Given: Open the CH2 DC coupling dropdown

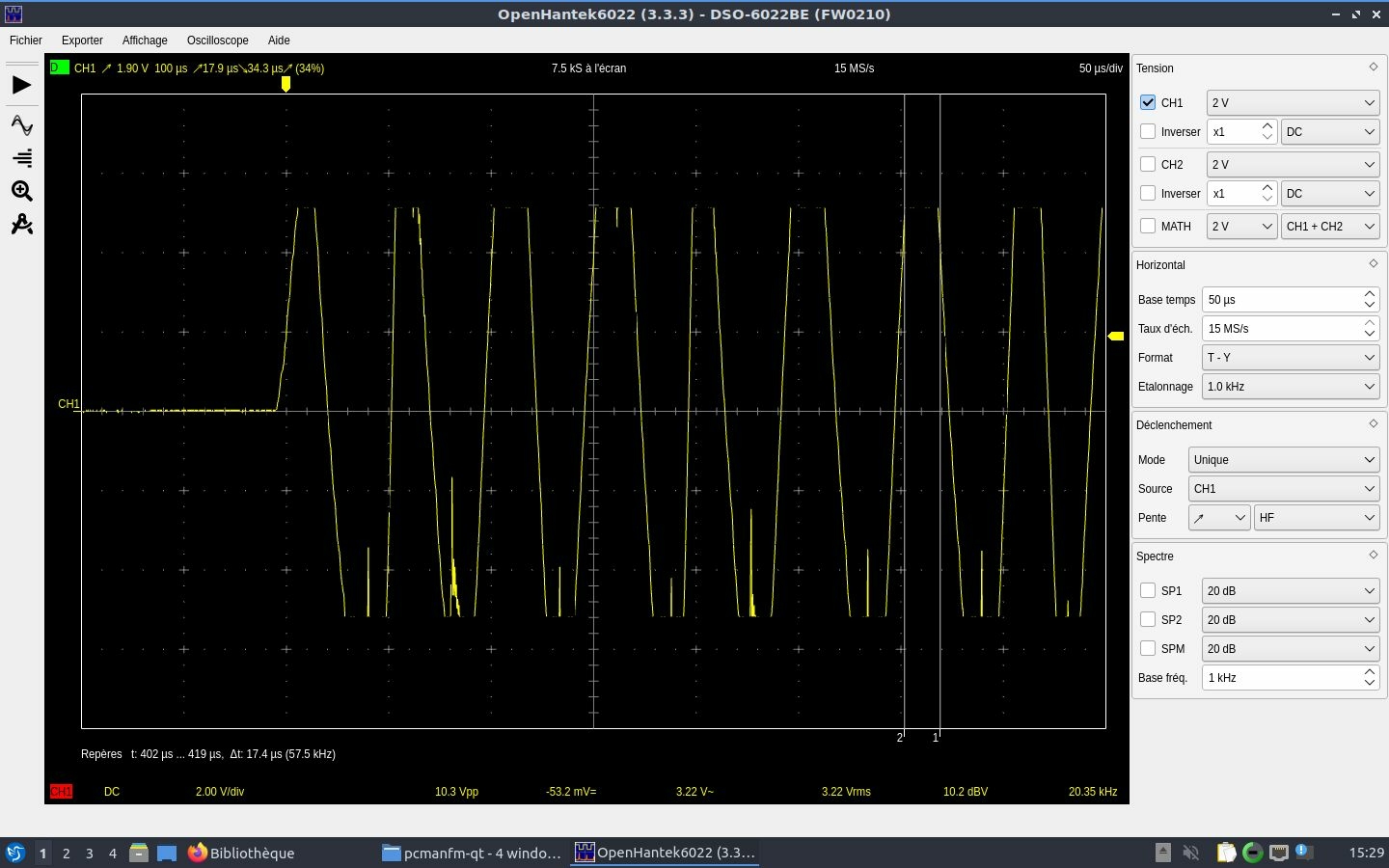Looking at the screenshot, I should click(1329, 193).
